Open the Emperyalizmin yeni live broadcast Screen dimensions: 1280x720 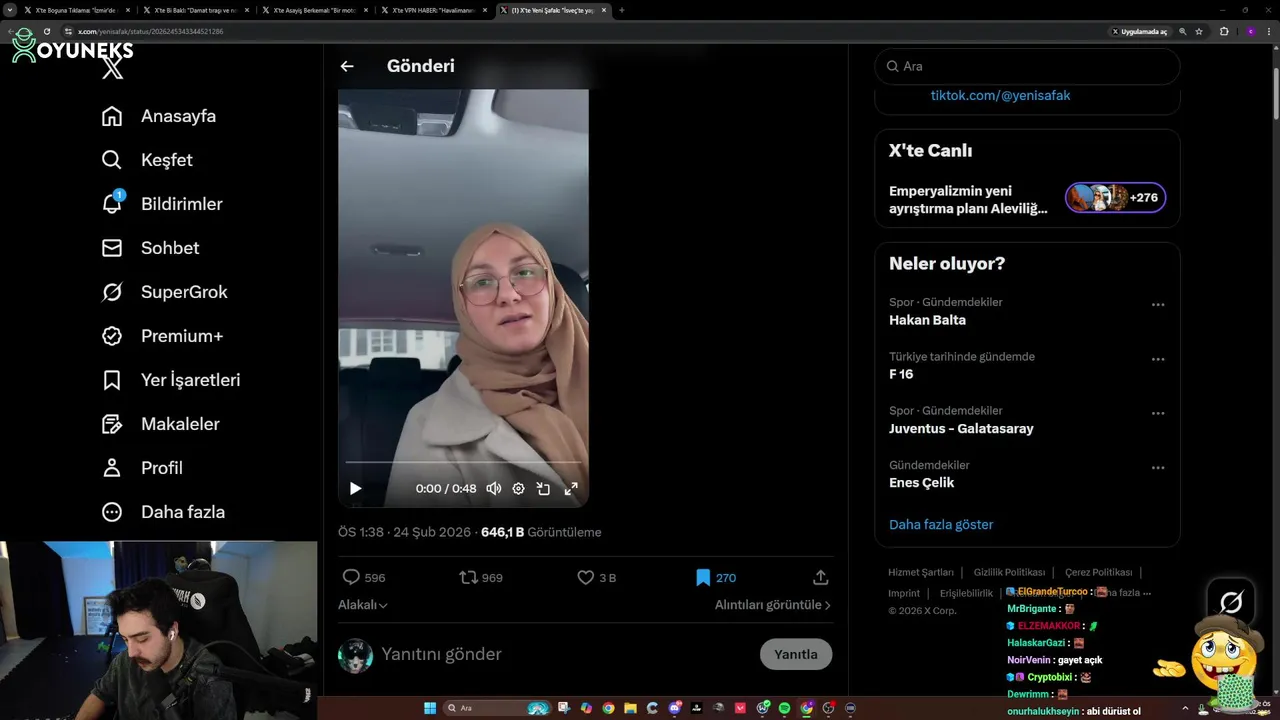tap(968, 200)
